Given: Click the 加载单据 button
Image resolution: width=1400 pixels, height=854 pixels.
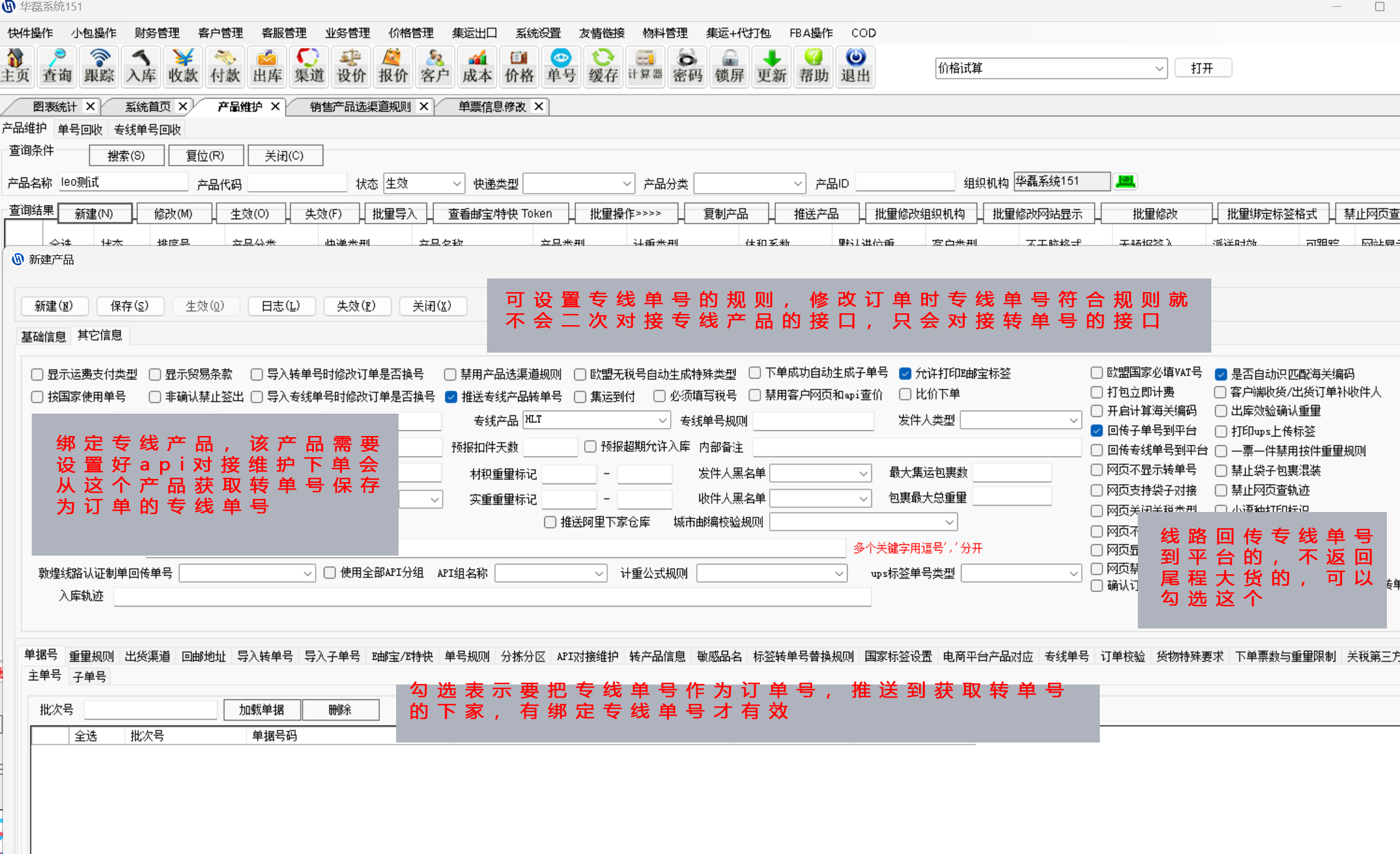Looking at the screenshot, I should pos(262,709).
